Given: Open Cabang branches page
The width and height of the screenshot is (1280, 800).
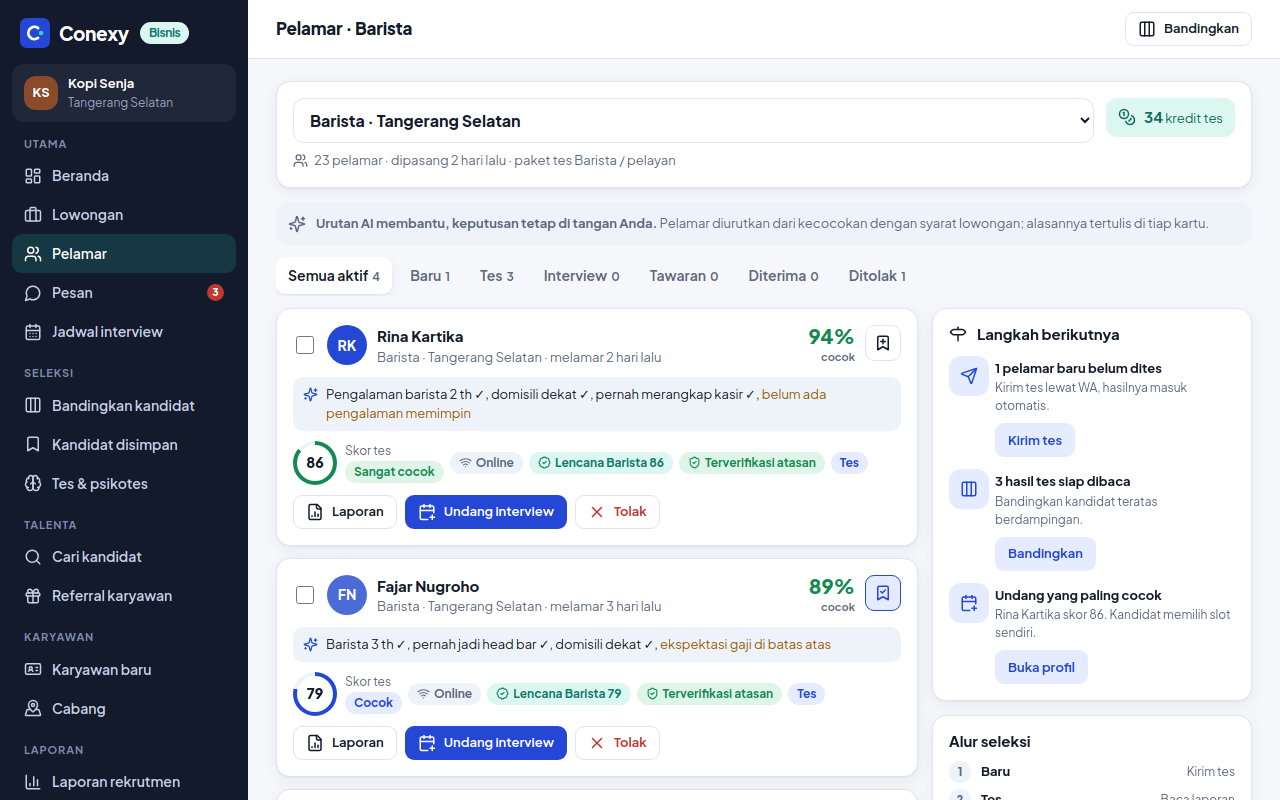Looking at the screenshot, I should point(124,709).
